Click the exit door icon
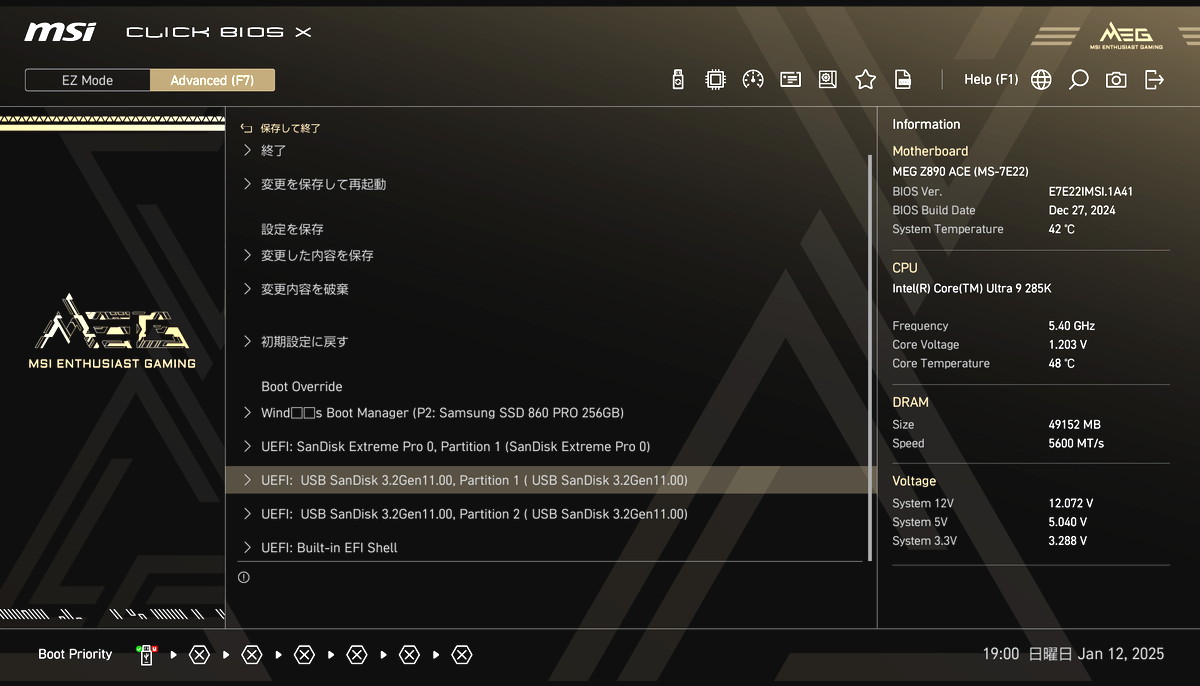 [x=1154, y=80]
